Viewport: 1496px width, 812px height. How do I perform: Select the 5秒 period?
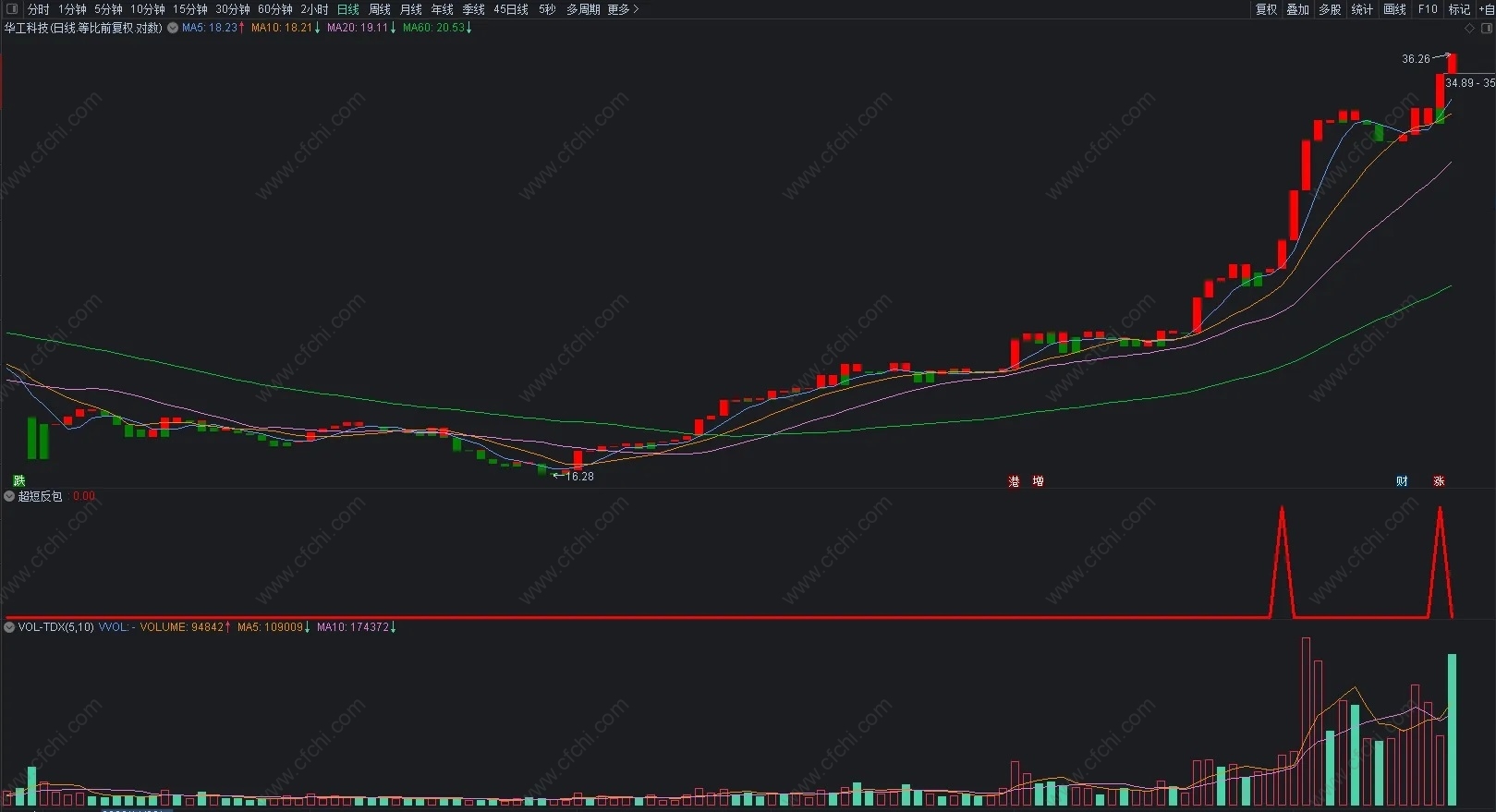point(547,9)
